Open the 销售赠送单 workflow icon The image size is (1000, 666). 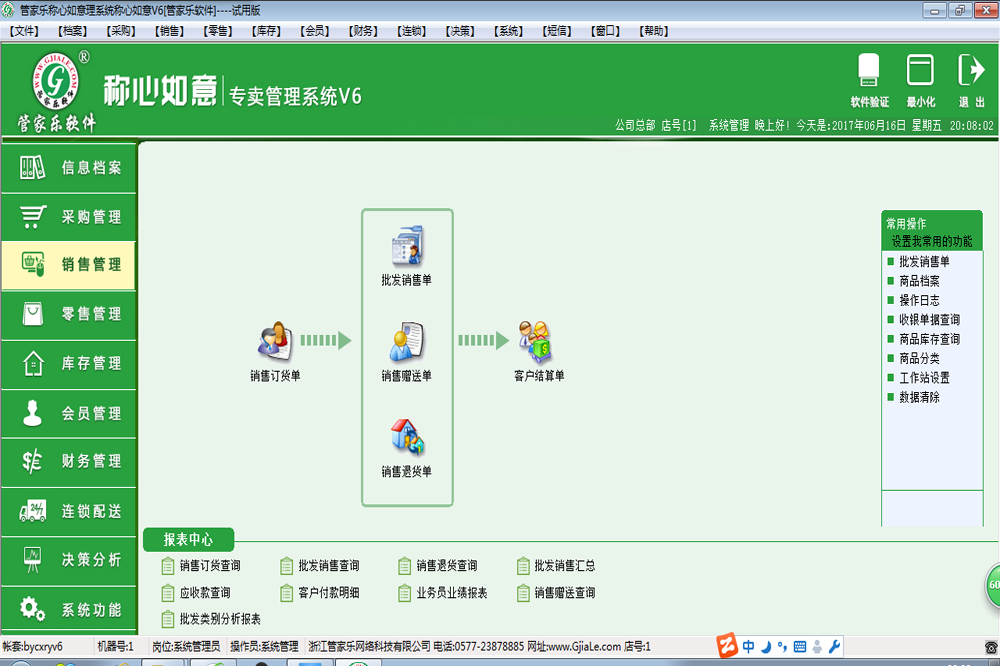[x=407, y=352]
